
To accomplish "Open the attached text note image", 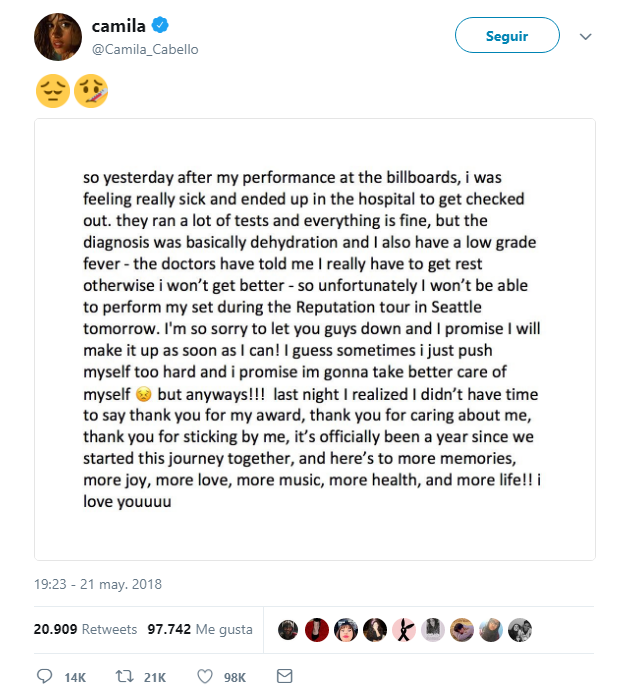I will [x=315, y=339].
